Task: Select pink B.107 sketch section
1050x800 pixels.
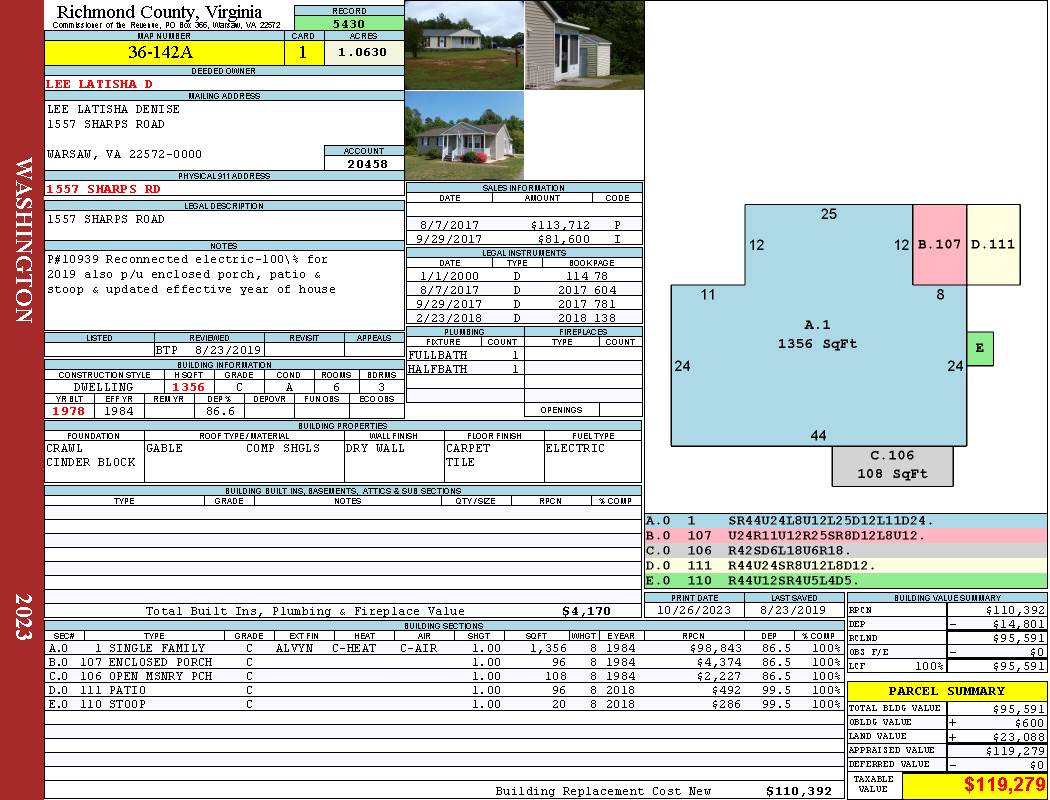Action: tap(939, 245)
